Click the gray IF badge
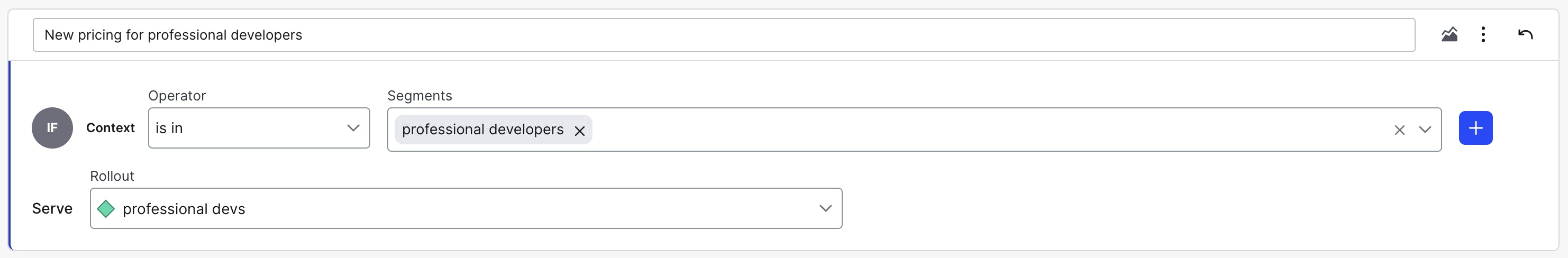The image size is (1568, 258). [52, 128]
